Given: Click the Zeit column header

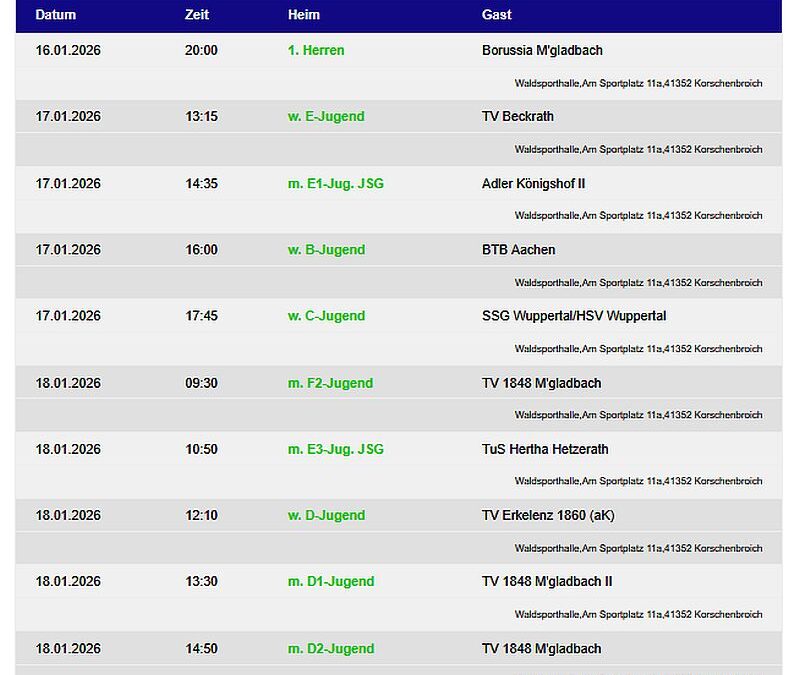Looking at the screenshot, I should (x=197, y=15).
